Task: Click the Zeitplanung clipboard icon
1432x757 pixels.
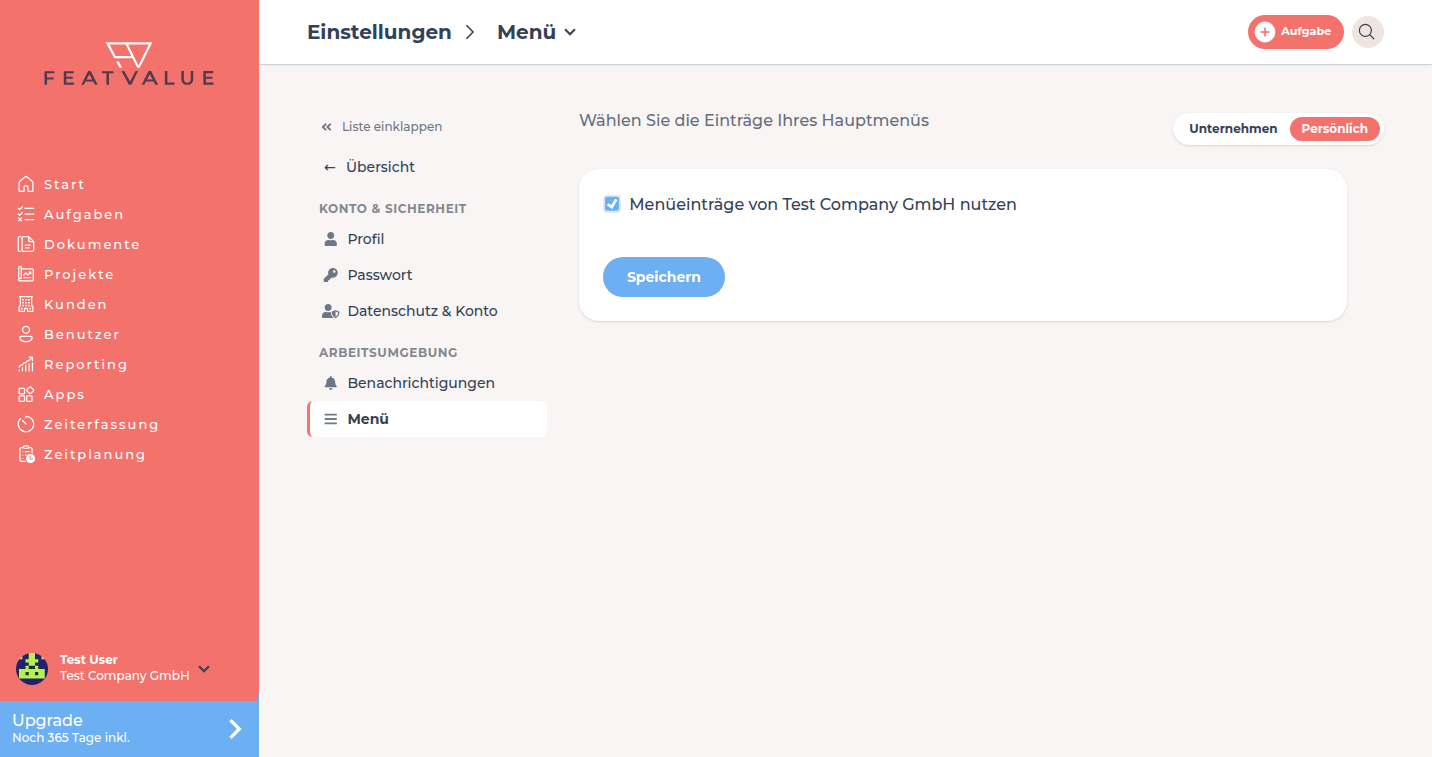Action: (26, 454)
